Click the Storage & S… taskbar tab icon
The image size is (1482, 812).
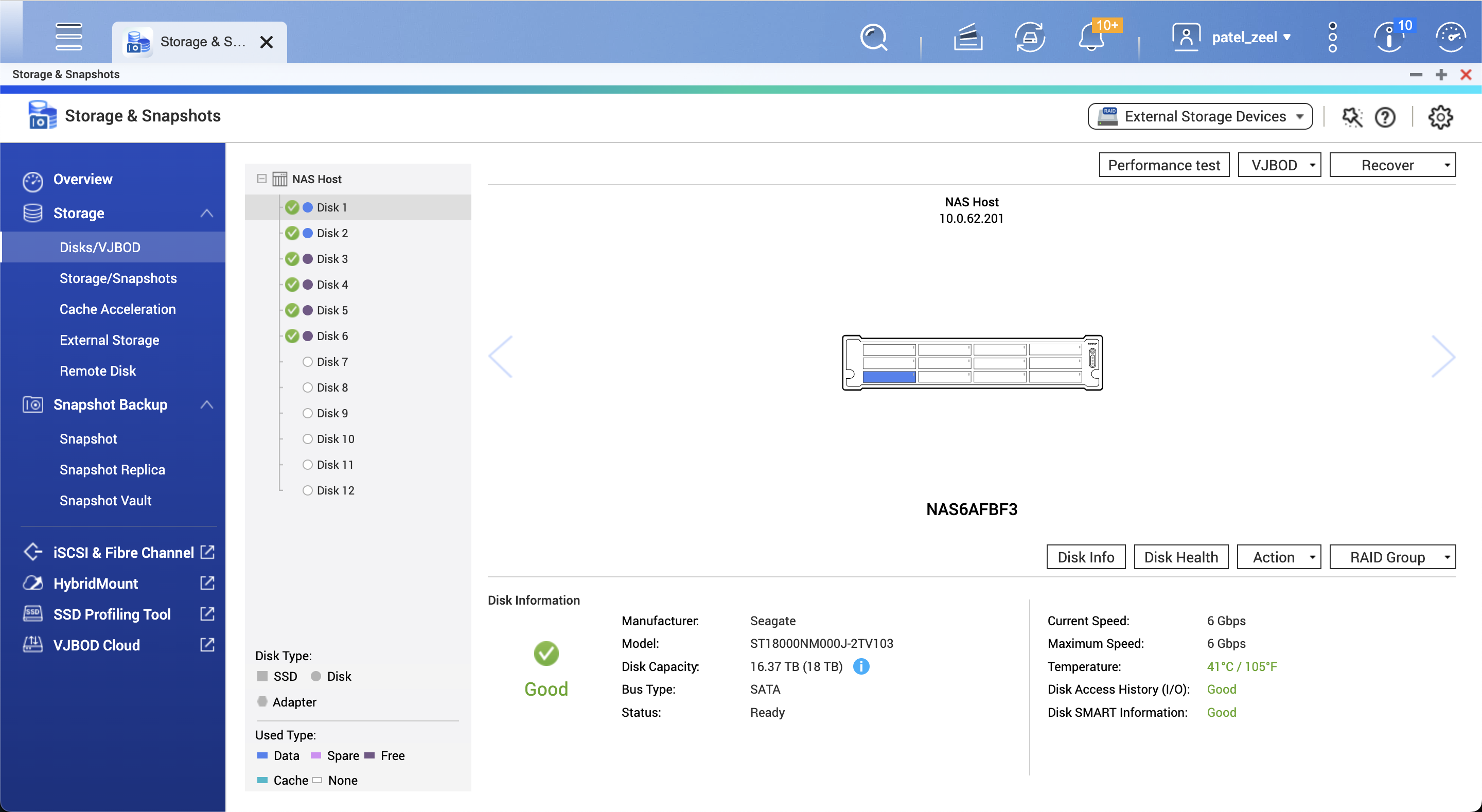(x=138, y=42)
